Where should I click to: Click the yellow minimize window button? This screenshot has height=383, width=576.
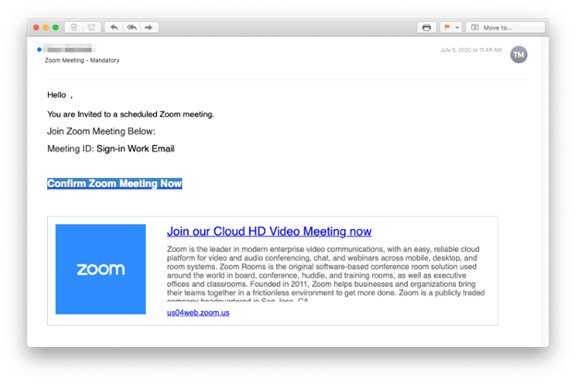[x=46, y=28]
